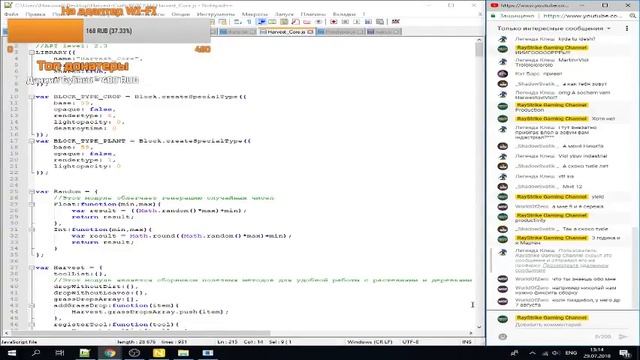Click the JavaScript file status entry
The image size is (640, 360).
click(19, 342)
